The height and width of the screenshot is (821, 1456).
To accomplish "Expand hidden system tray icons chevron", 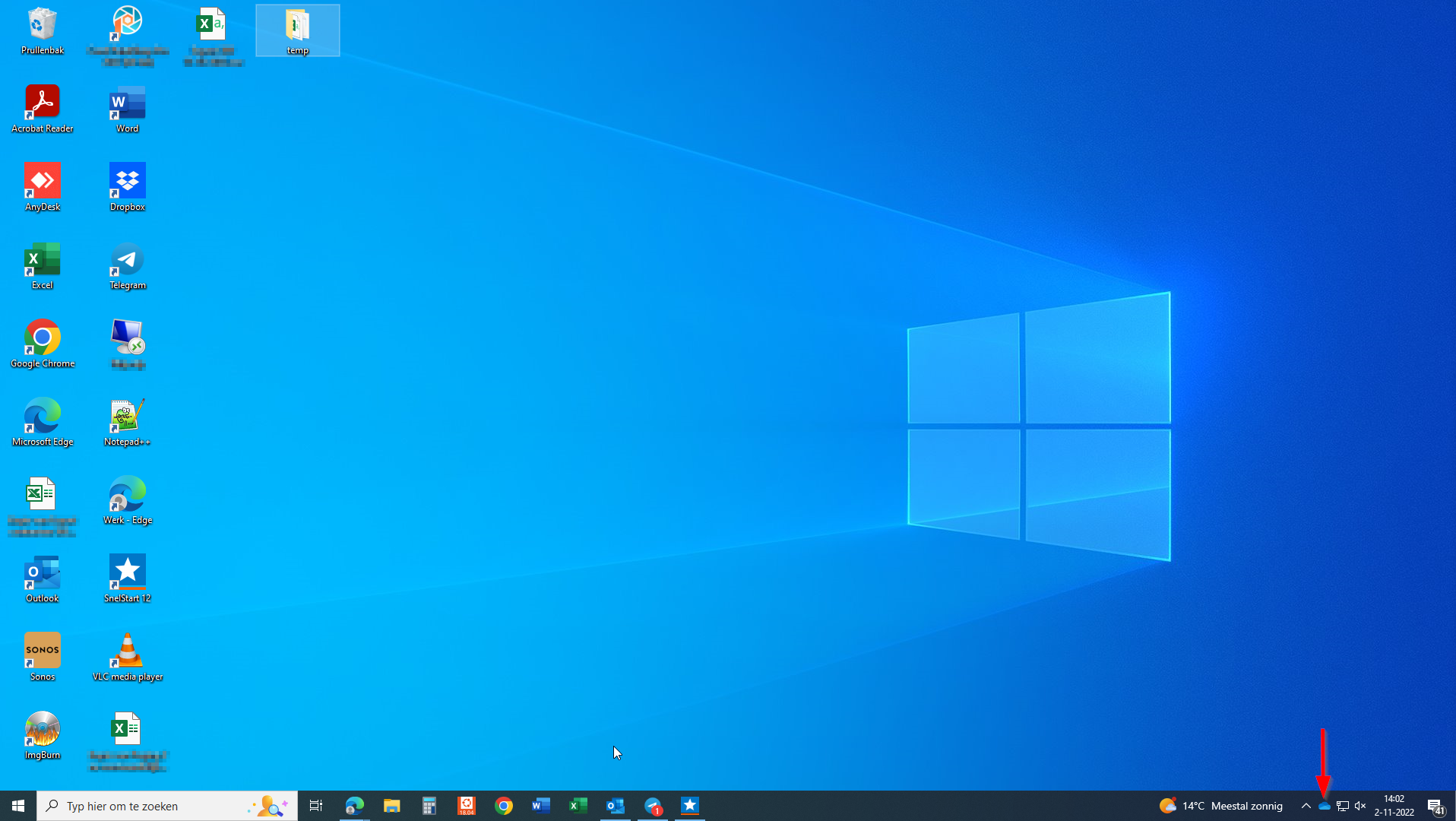I will point(1306,806).
